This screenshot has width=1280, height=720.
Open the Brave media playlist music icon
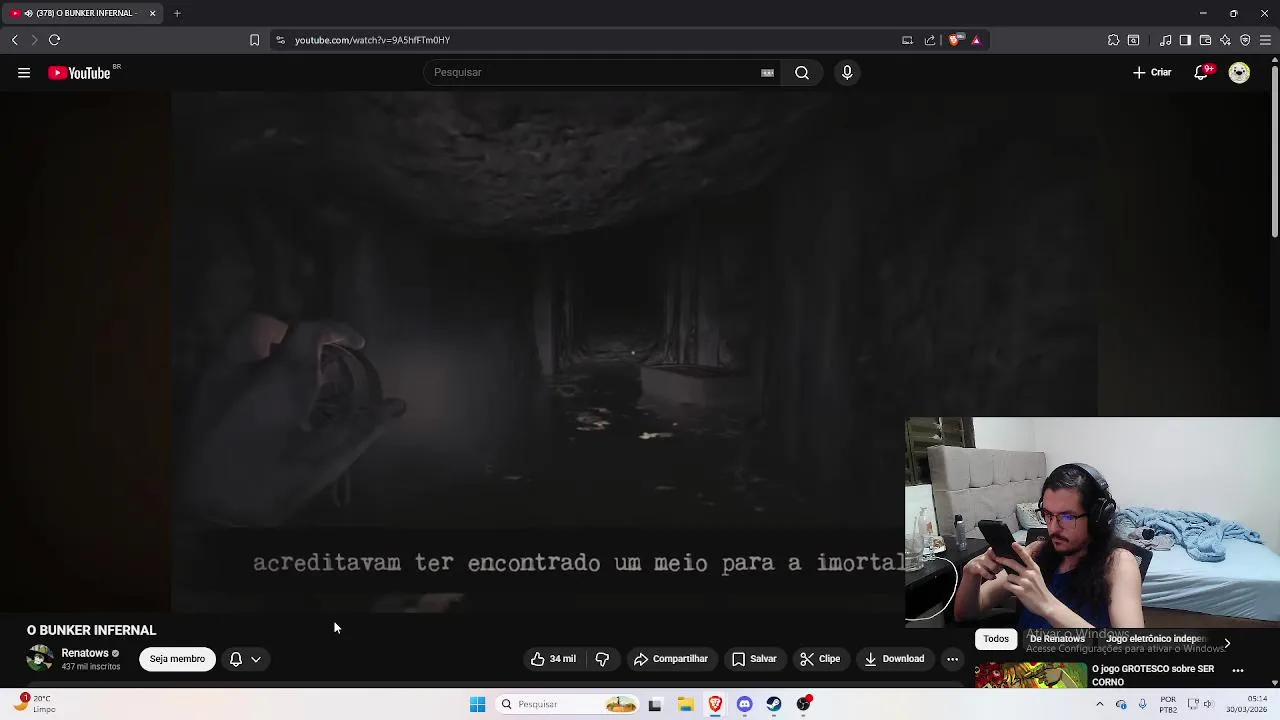[1165, 40]
